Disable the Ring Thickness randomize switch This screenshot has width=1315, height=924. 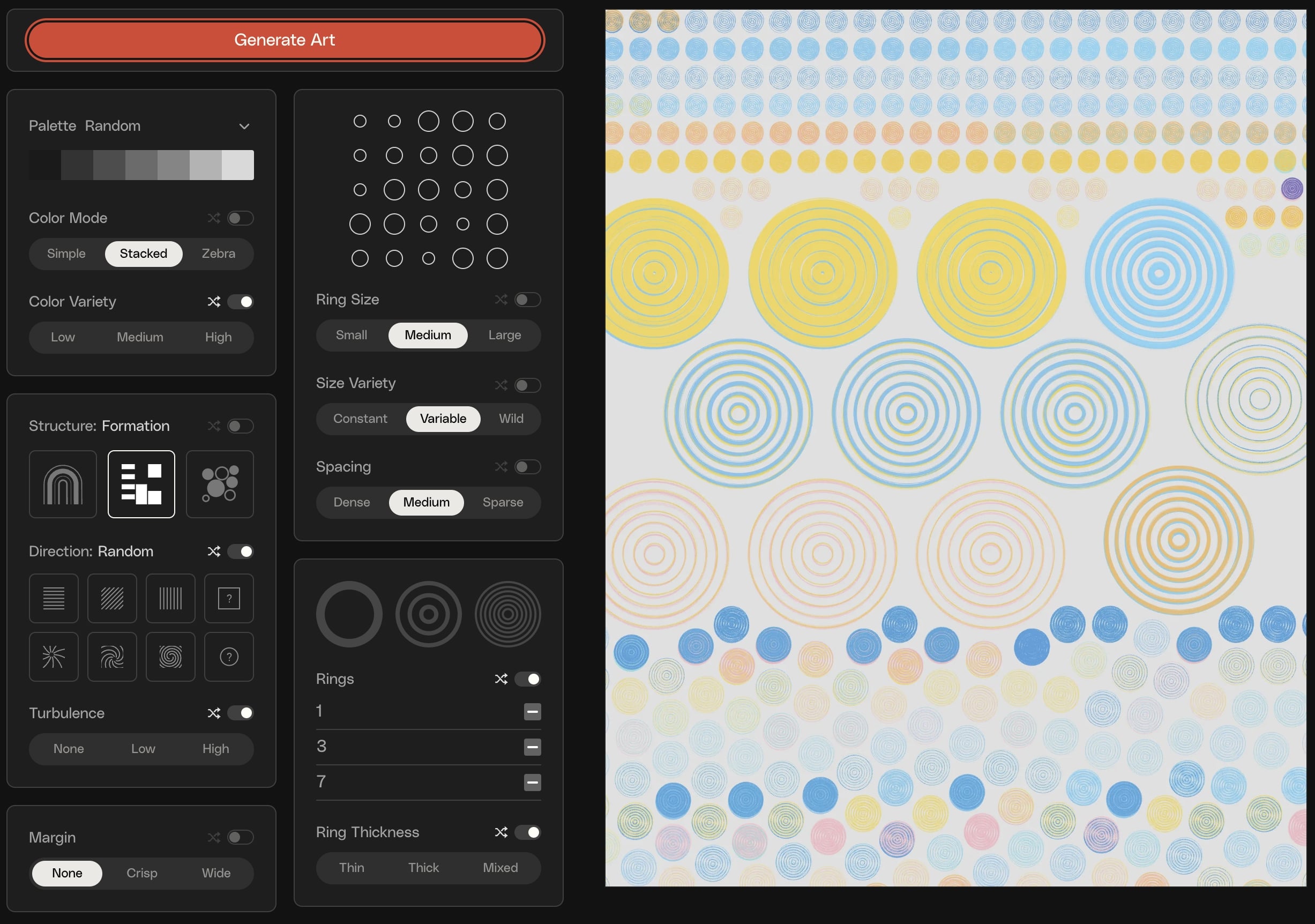point(527,832)
